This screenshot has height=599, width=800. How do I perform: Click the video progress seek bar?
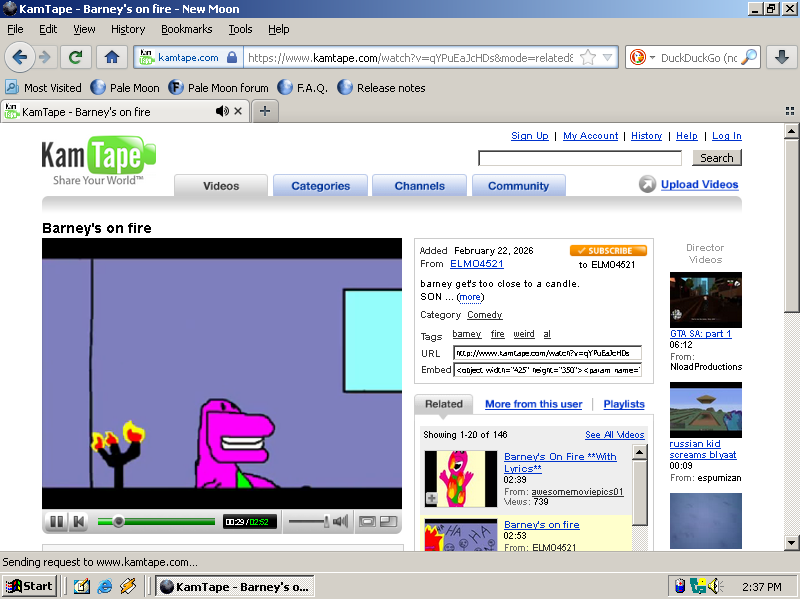[x=157, y=521]
